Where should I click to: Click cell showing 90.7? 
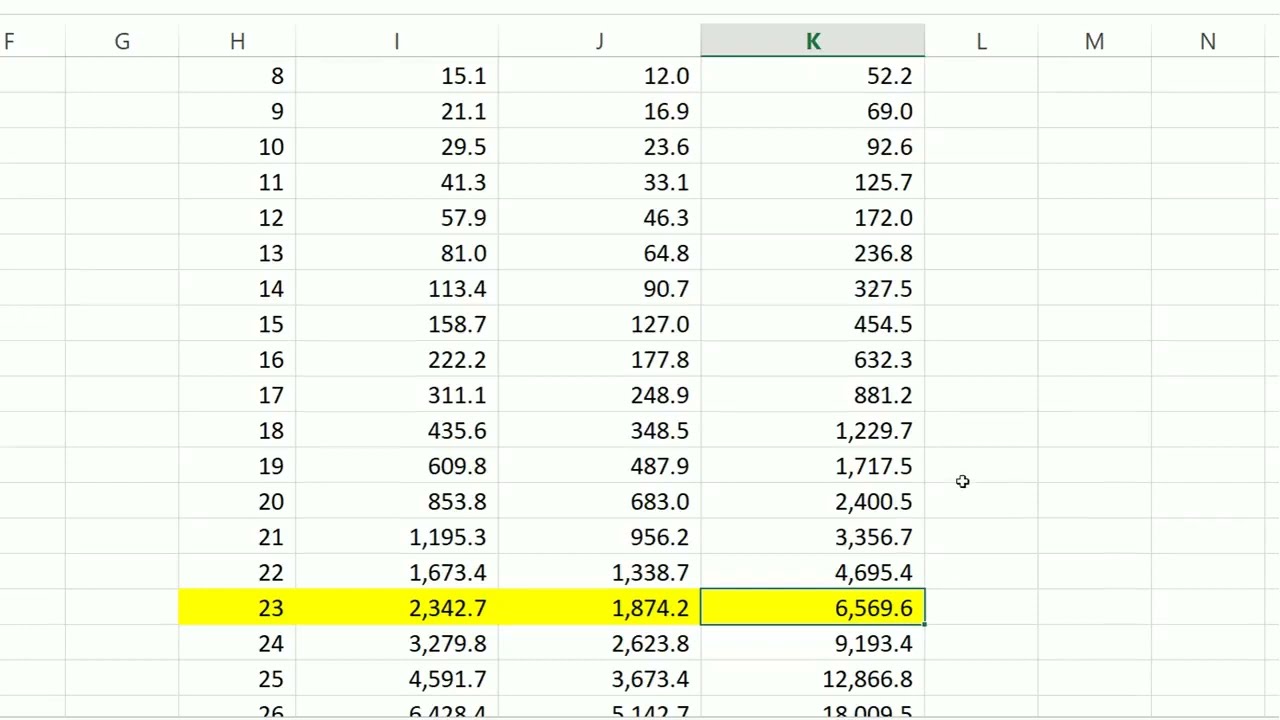pyautogui.click(x=599, y=289)
